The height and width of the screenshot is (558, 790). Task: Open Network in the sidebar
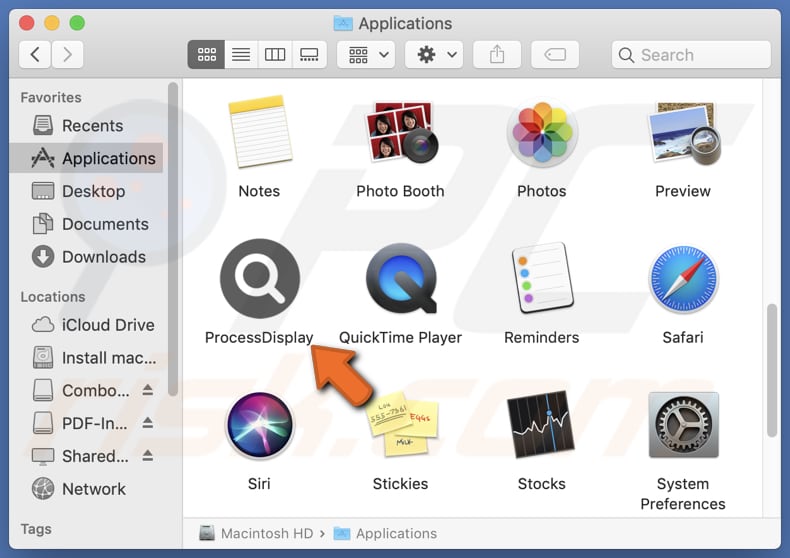click(x=86, y=489)
